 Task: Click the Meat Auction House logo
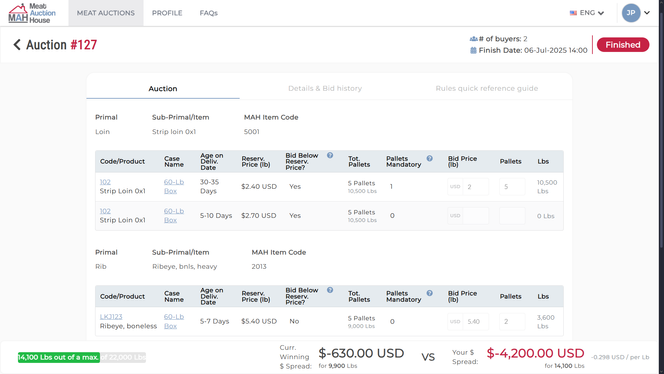(32, 13)
